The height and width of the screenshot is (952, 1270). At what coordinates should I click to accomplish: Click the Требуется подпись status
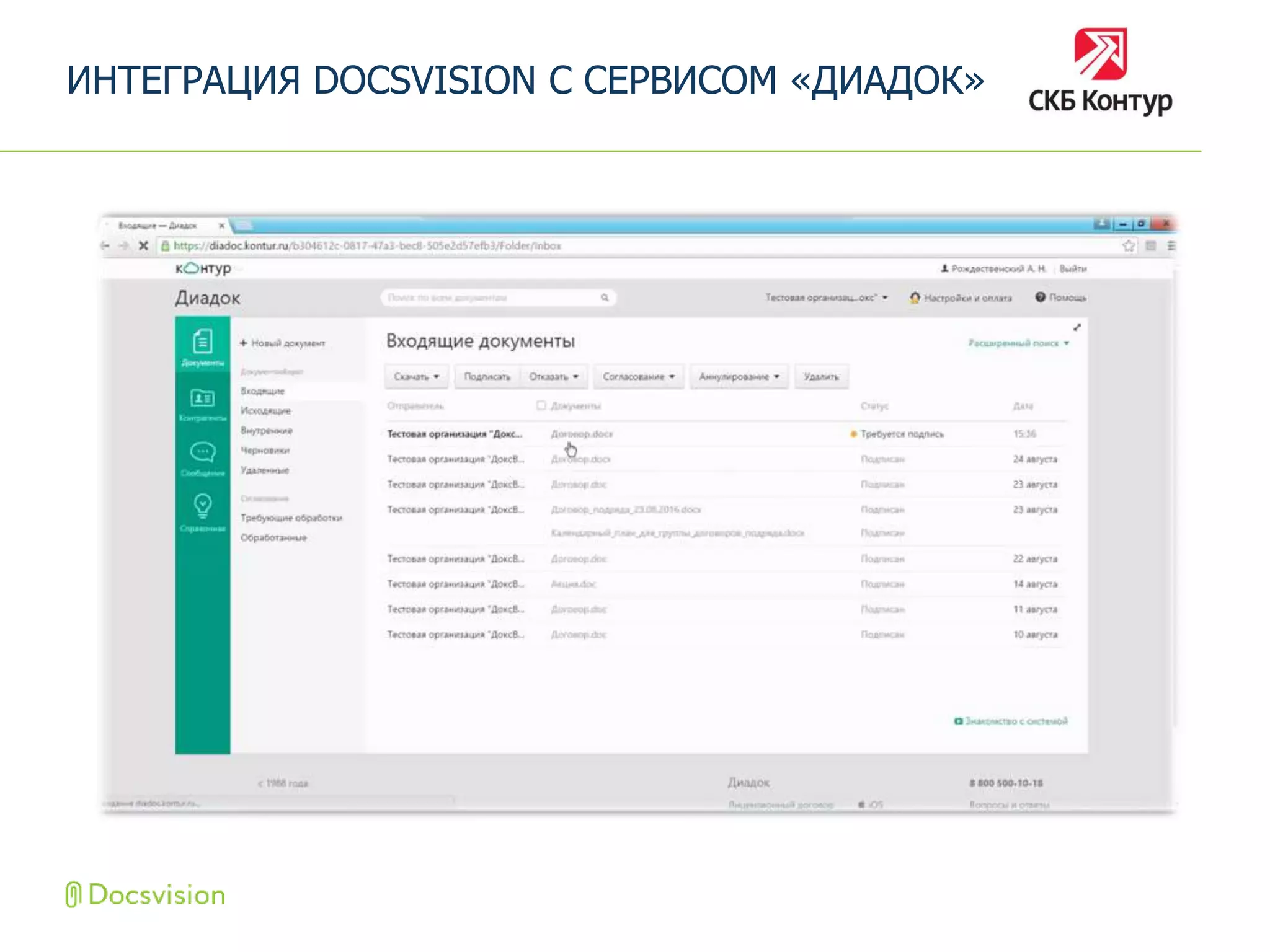tap(897, 434)
